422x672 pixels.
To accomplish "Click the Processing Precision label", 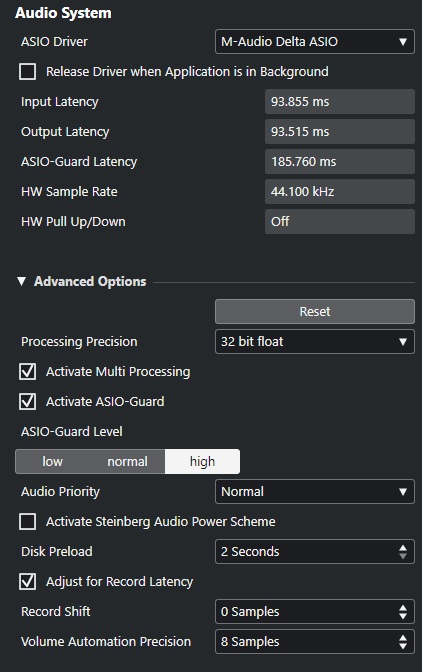I will [x=79, y=342].
